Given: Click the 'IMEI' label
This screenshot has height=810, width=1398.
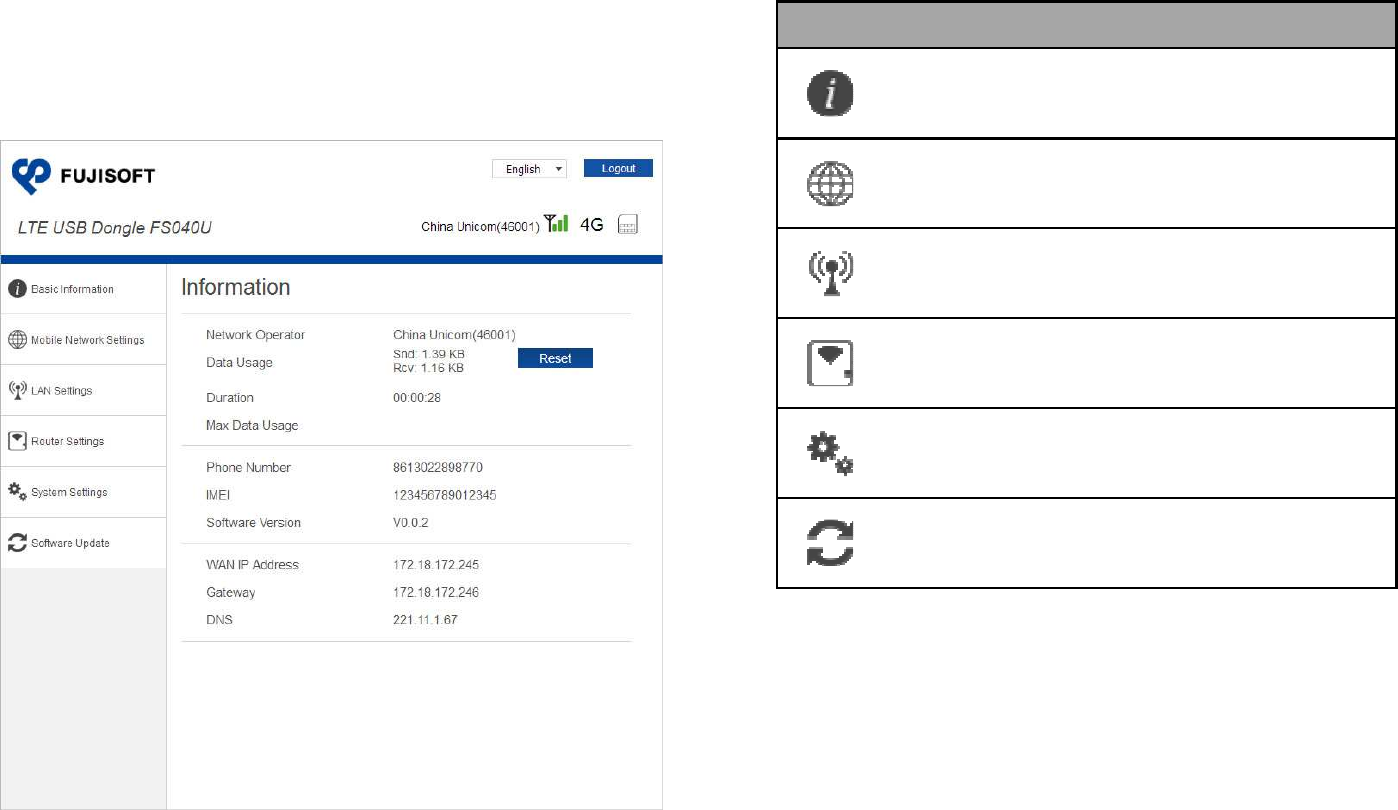Looking at the screenshot, I should coord(218,495).
